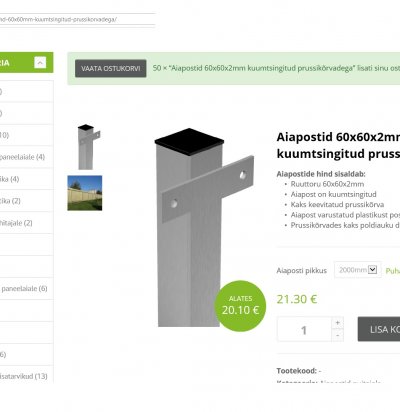Open the category ending in 'isatarvikud (13)'
This screenshot has height=412, width=400.
(x=24, y=376)
